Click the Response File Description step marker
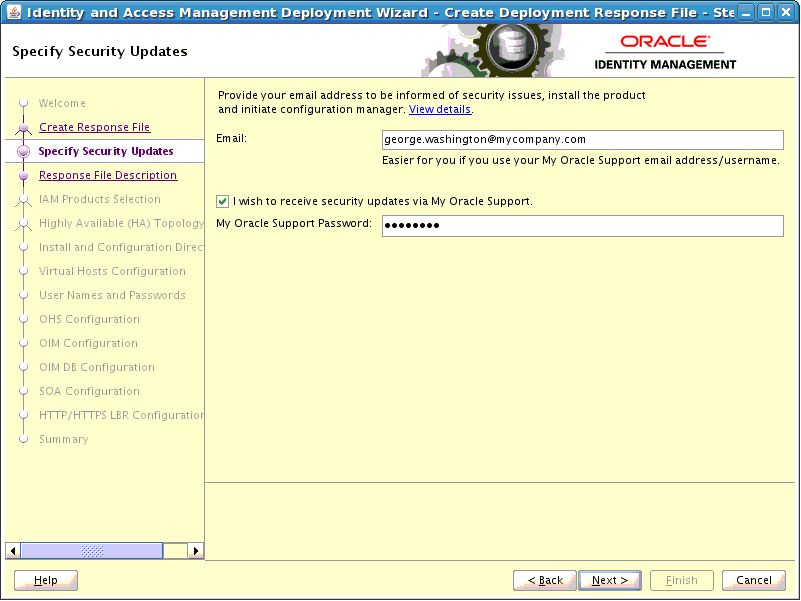This screenshot has height=601, width=801. tap(23, 175)
